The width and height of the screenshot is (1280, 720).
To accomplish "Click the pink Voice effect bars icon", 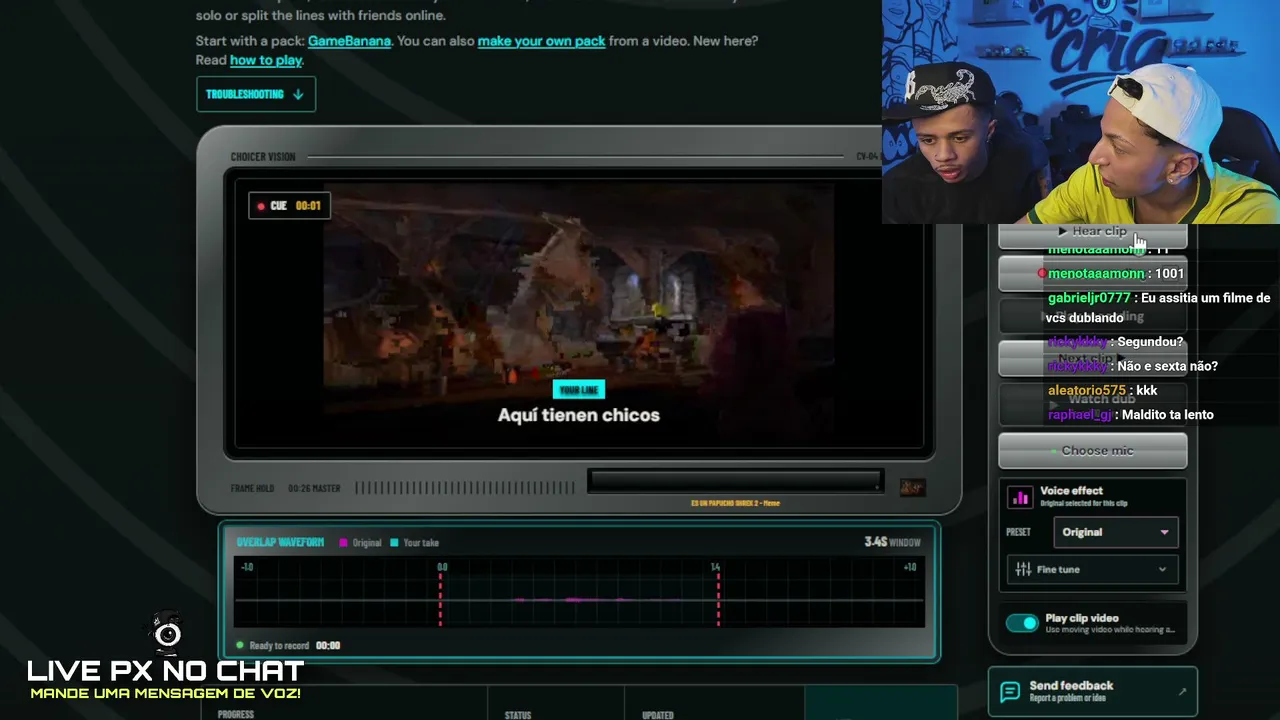I will click(x=1021, y=497).
